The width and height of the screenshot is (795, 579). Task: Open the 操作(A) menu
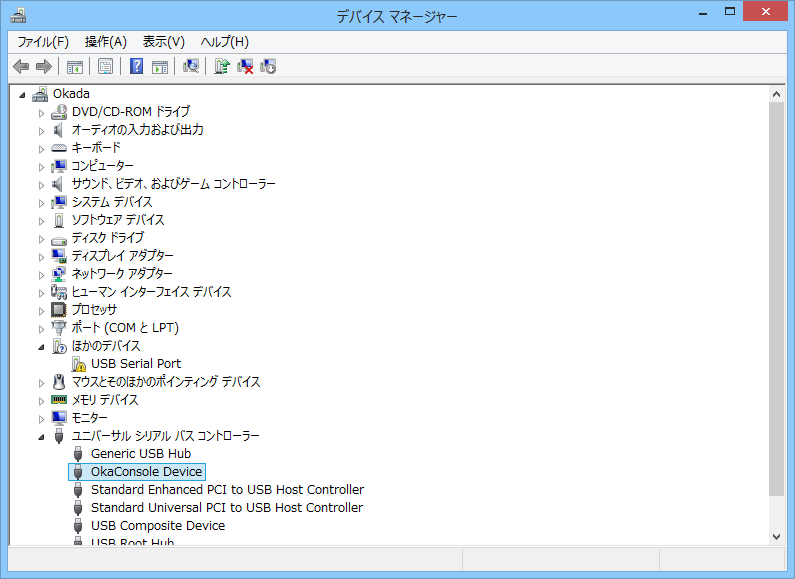pyautogui.click(x=105, y=42)
